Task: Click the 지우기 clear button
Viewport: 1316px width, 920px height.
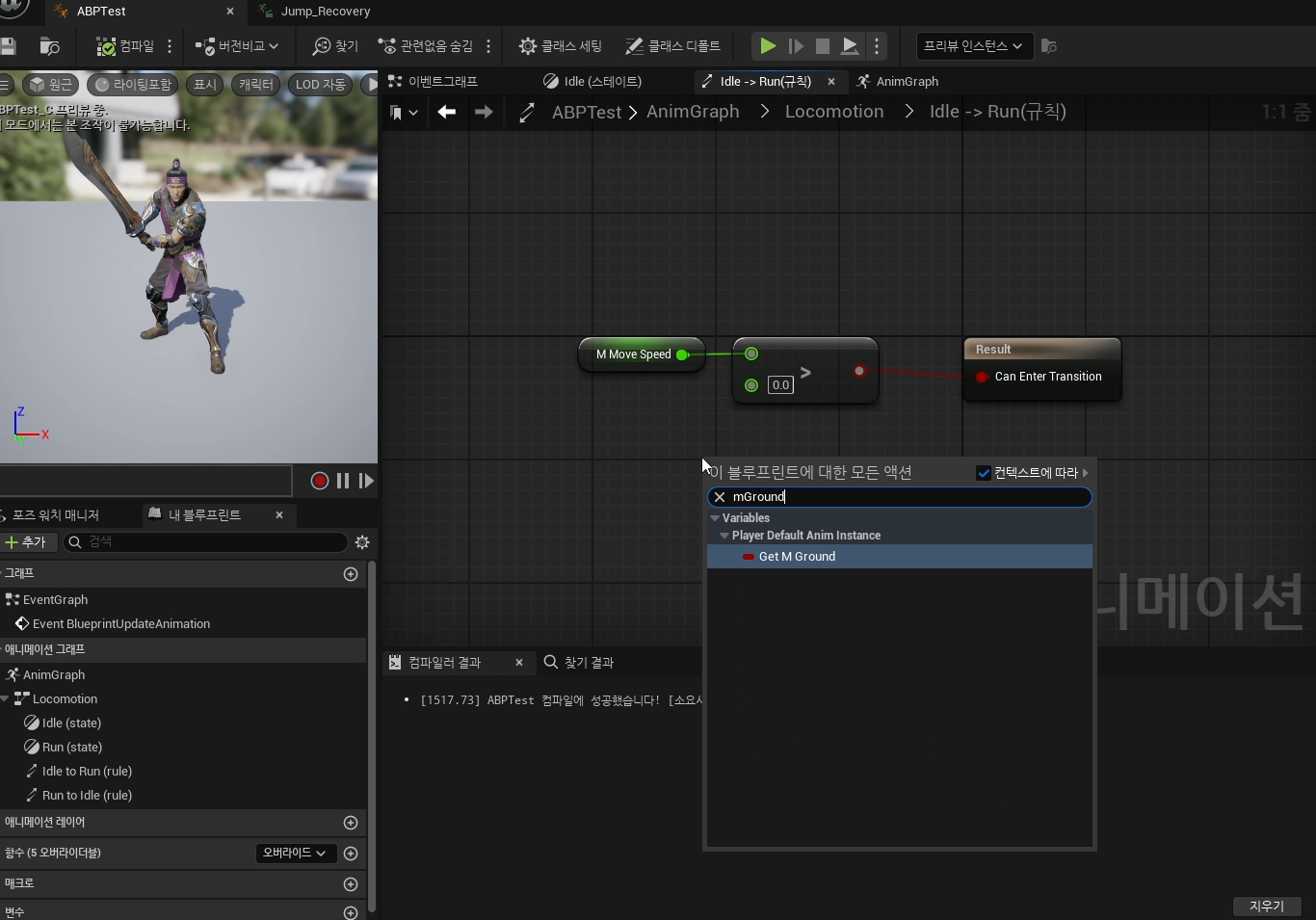Action: click(x=1267, y=907)
